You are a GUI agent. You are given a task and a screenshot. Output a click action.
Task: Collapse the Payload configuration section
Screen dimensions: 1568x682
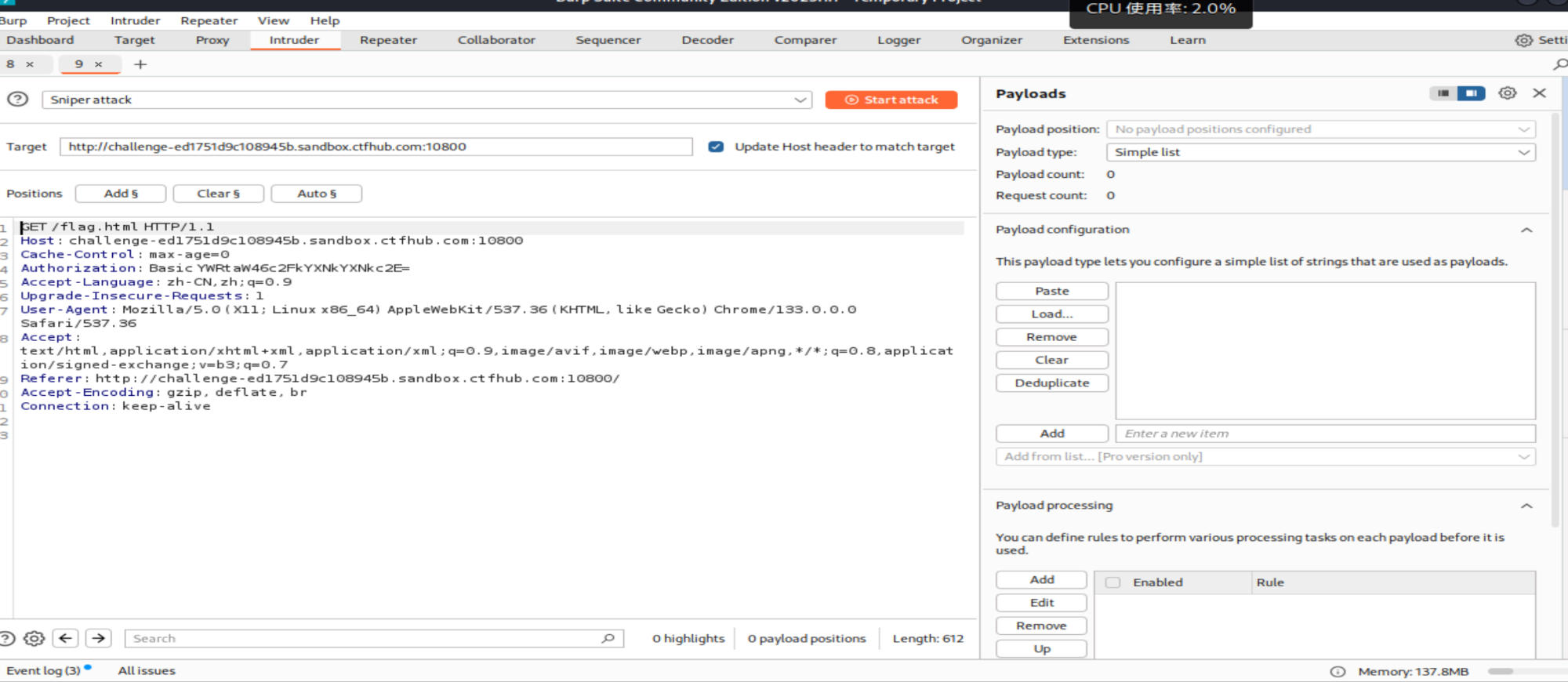click(1526, 230)
